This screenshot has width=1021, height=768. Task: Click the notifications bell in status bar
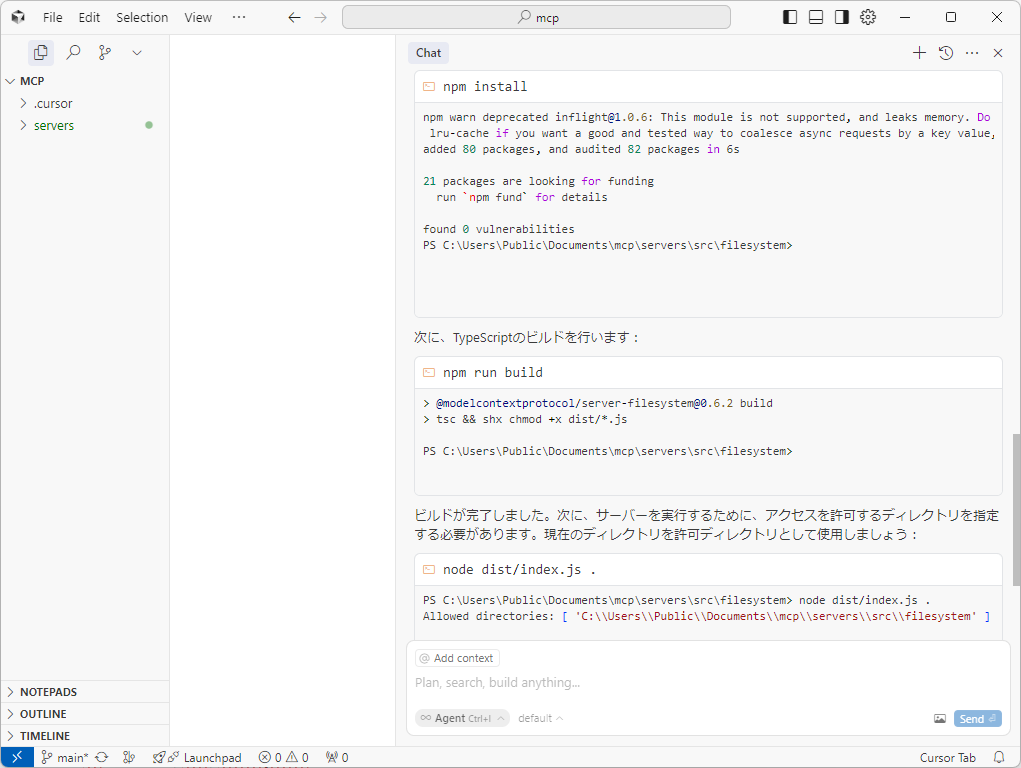[x=998, y=757]
